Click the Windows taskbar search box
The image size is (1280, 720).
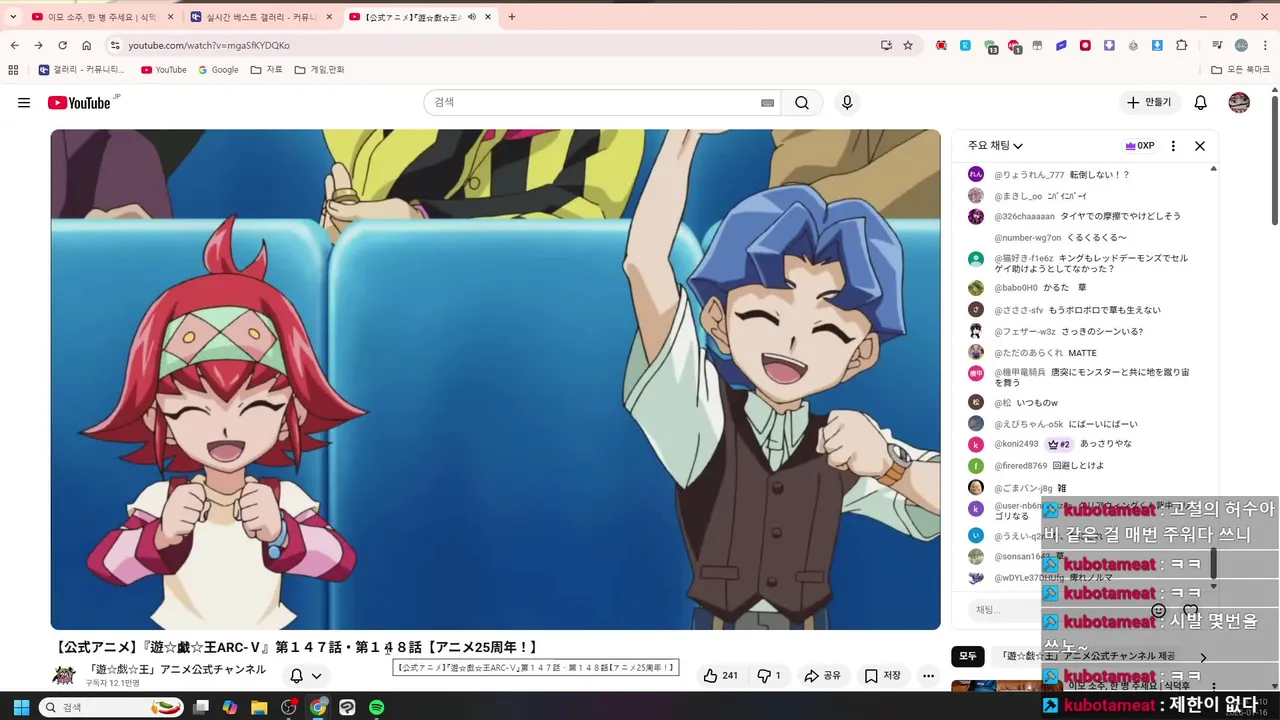[113, 707]
